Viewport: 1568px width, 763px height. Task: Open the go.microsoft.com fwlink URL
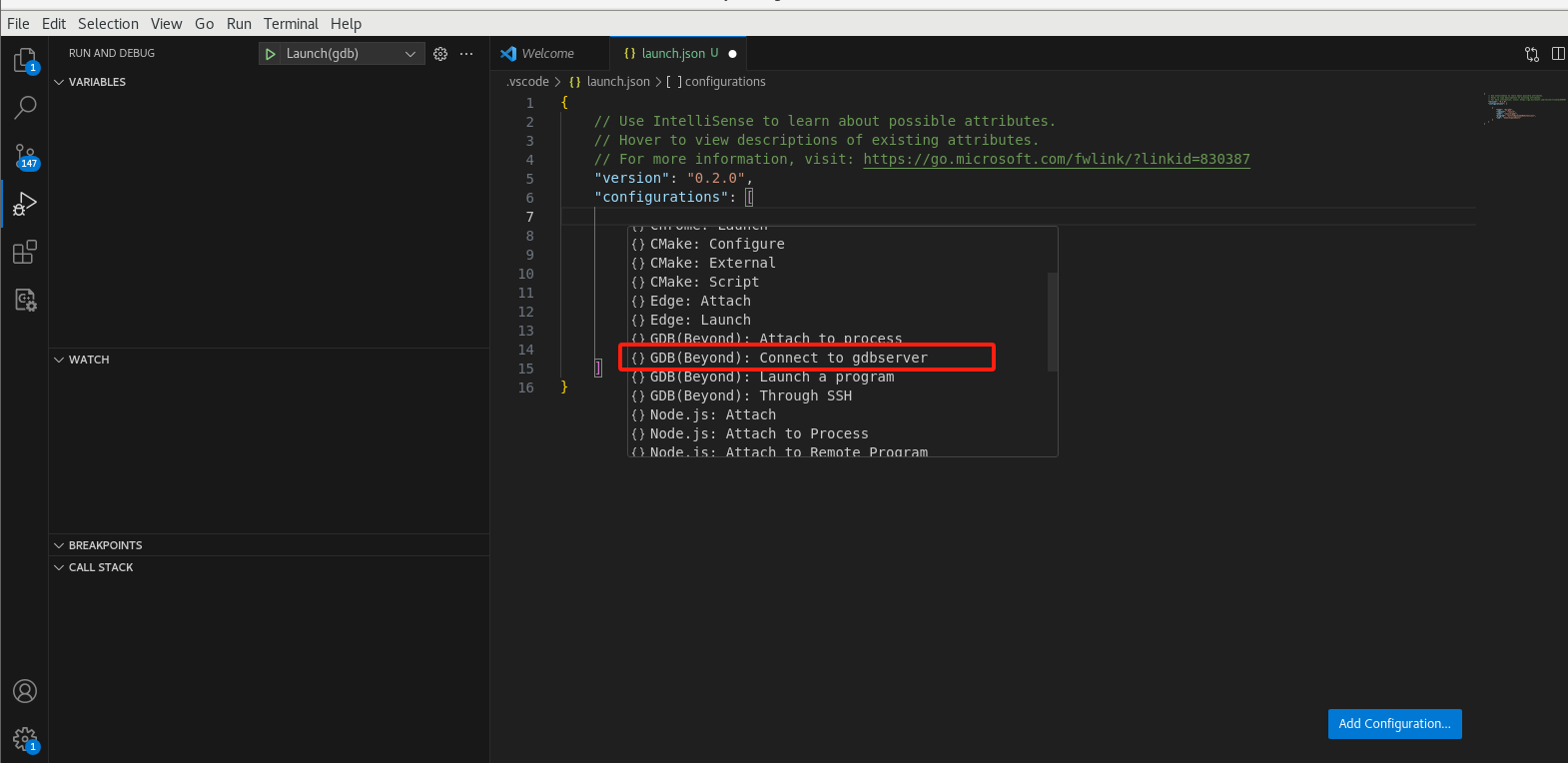coord(1056,160)
